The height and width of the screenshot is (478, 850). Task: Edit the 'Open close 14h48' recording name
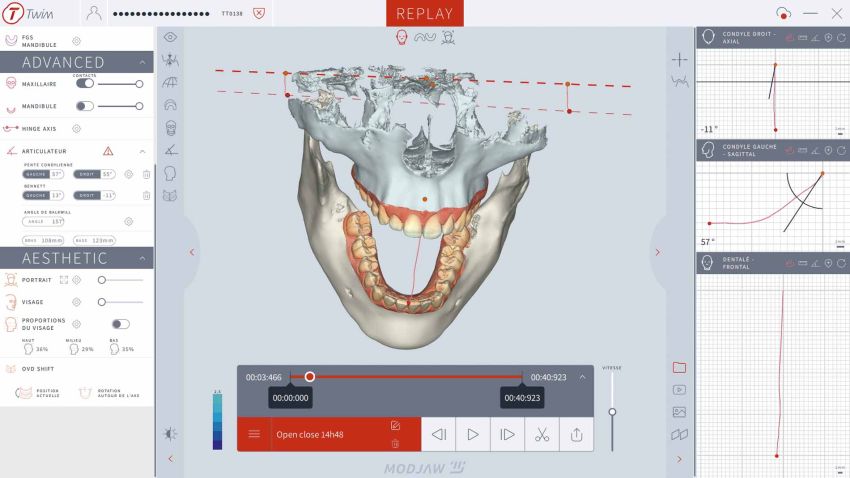tap(395, 425)
